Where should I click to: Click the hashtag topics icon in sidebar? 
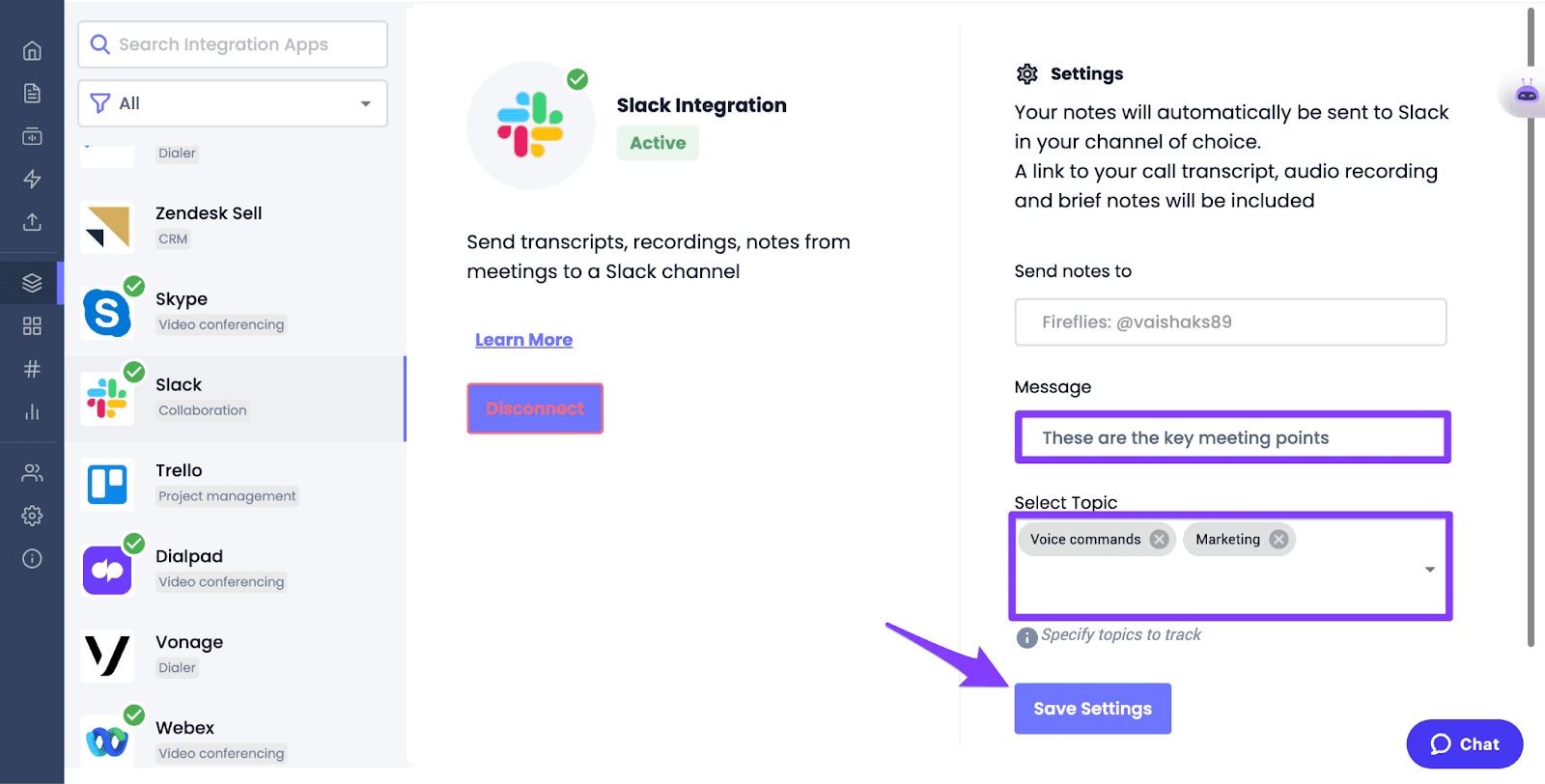tap(32, 368)
